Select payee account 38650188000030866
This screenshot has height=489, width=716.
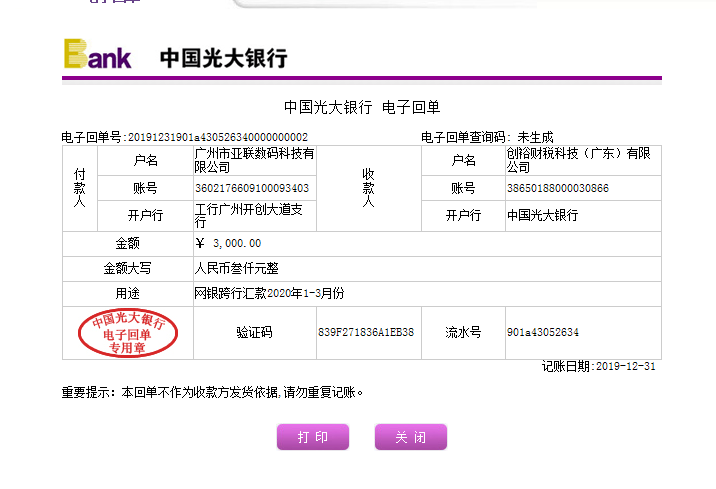(x=558, y=188)
